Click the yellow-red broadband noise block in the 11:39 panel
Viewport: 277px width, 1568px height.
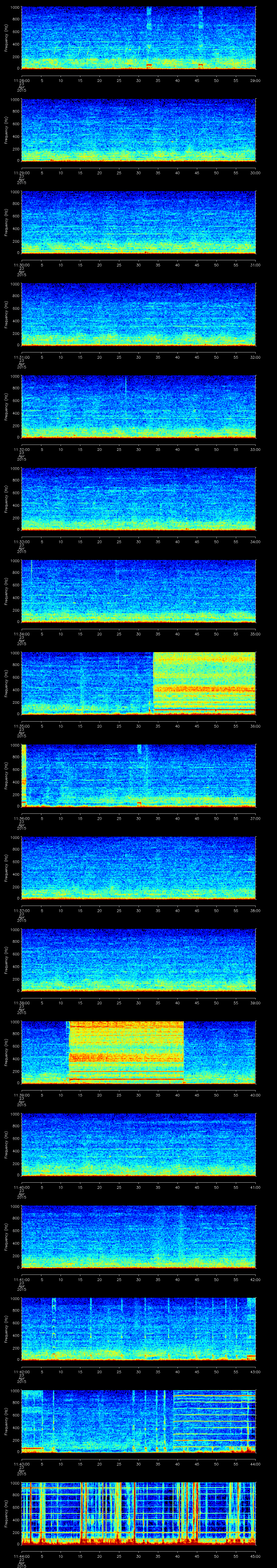point(127,1052)
